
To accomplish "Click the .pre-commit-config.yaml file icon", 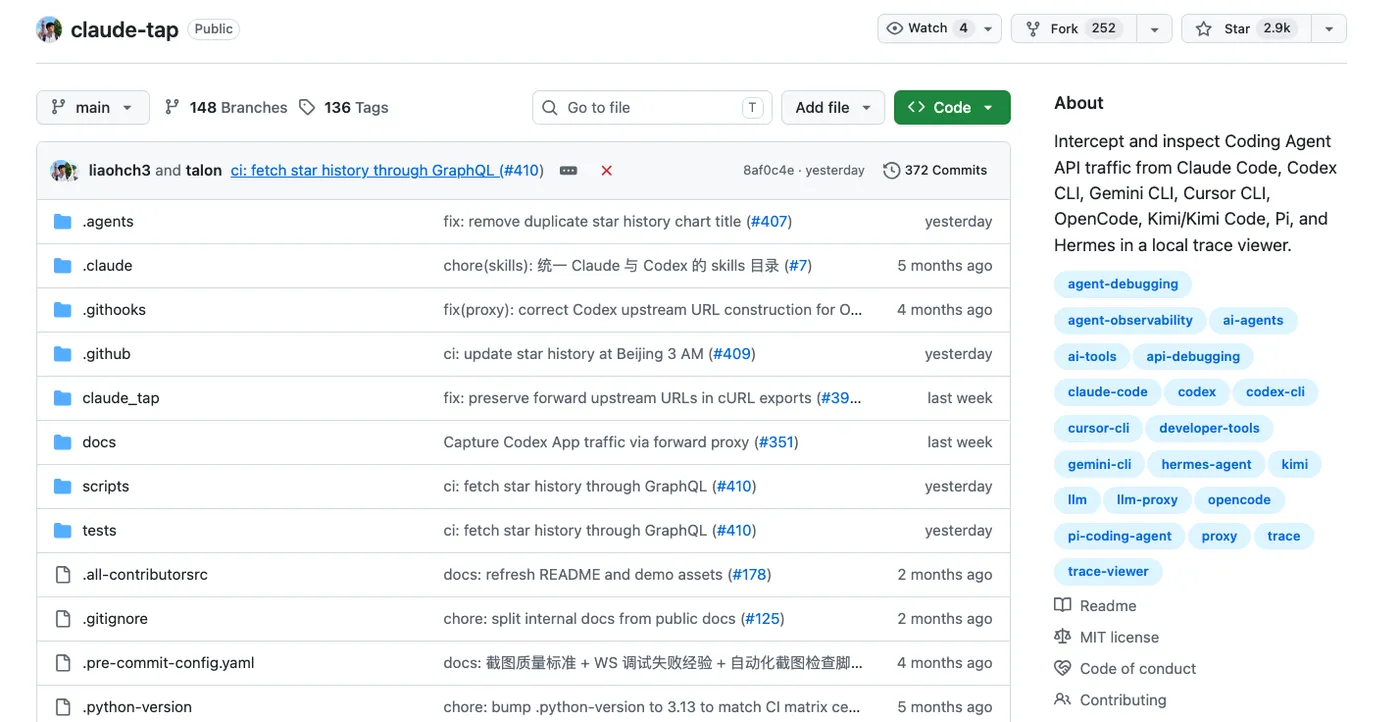I will tap(63, 662).
